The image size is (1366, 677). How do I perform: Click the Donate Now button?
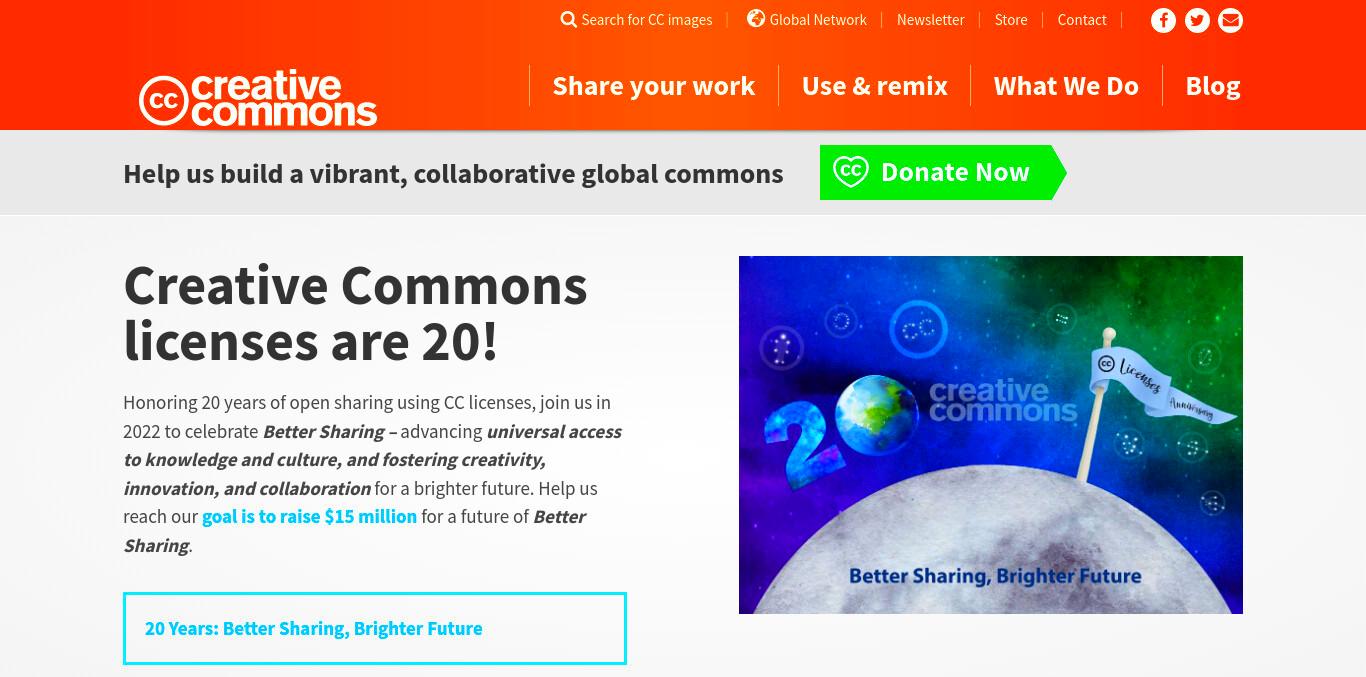pyautogui.click(x=943, y=172)
